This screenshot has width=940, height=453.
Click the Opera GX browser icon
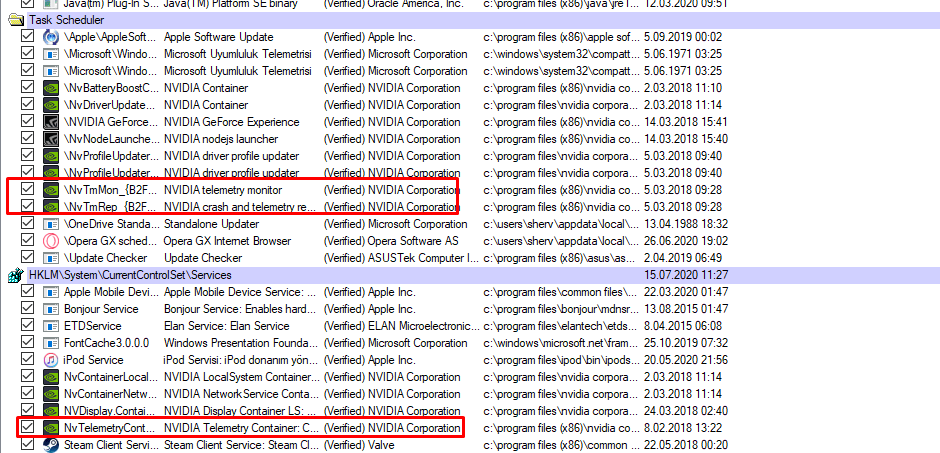(x=51, y=241)
